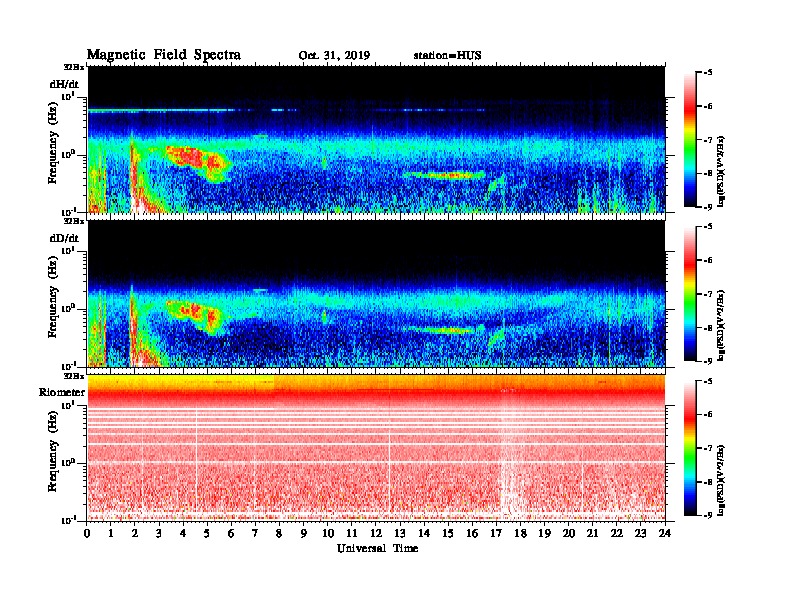Click hour "20" on Universal Time axis

point(569,533)
